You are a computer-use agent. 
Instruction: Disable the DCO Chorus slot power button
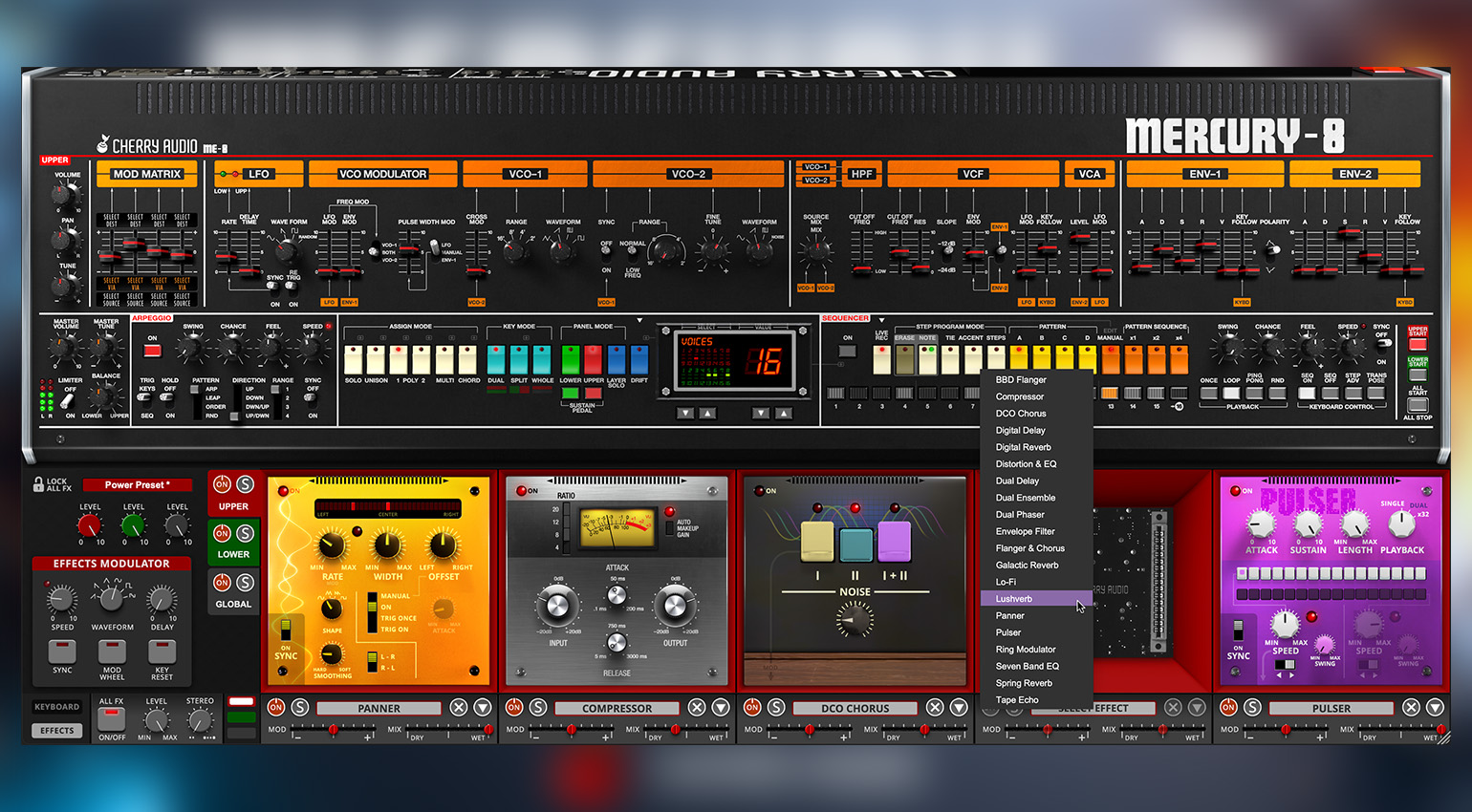[752, 708]
